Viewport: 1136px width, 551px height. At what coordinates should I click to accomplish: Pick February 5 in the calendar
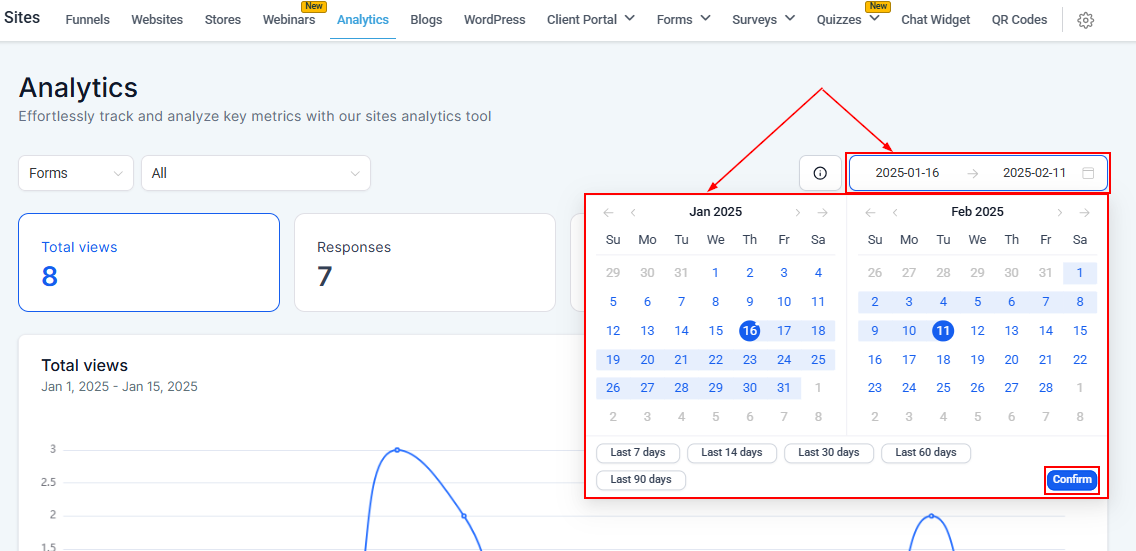tap(977, 302)
